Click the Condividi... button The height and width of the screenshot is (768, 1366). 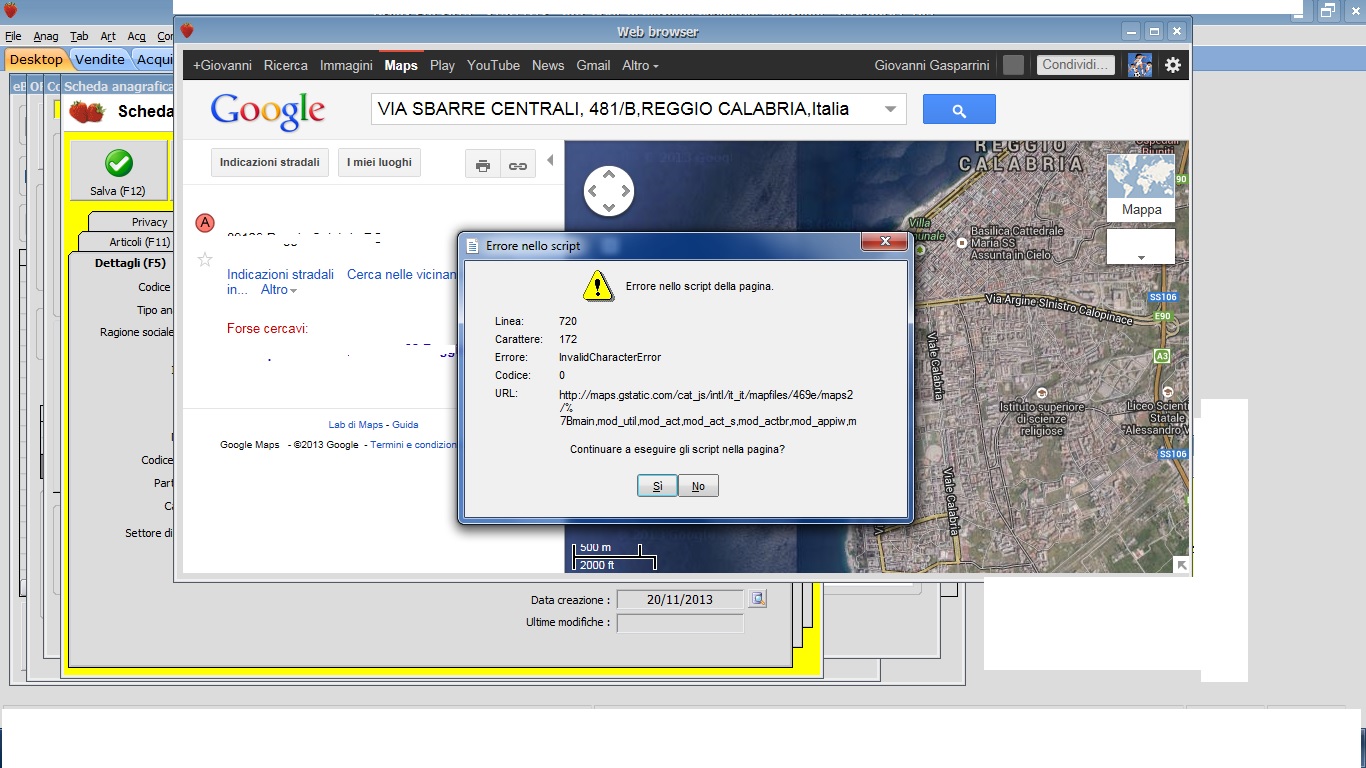pyautogui.click(x=1075, y=65)
